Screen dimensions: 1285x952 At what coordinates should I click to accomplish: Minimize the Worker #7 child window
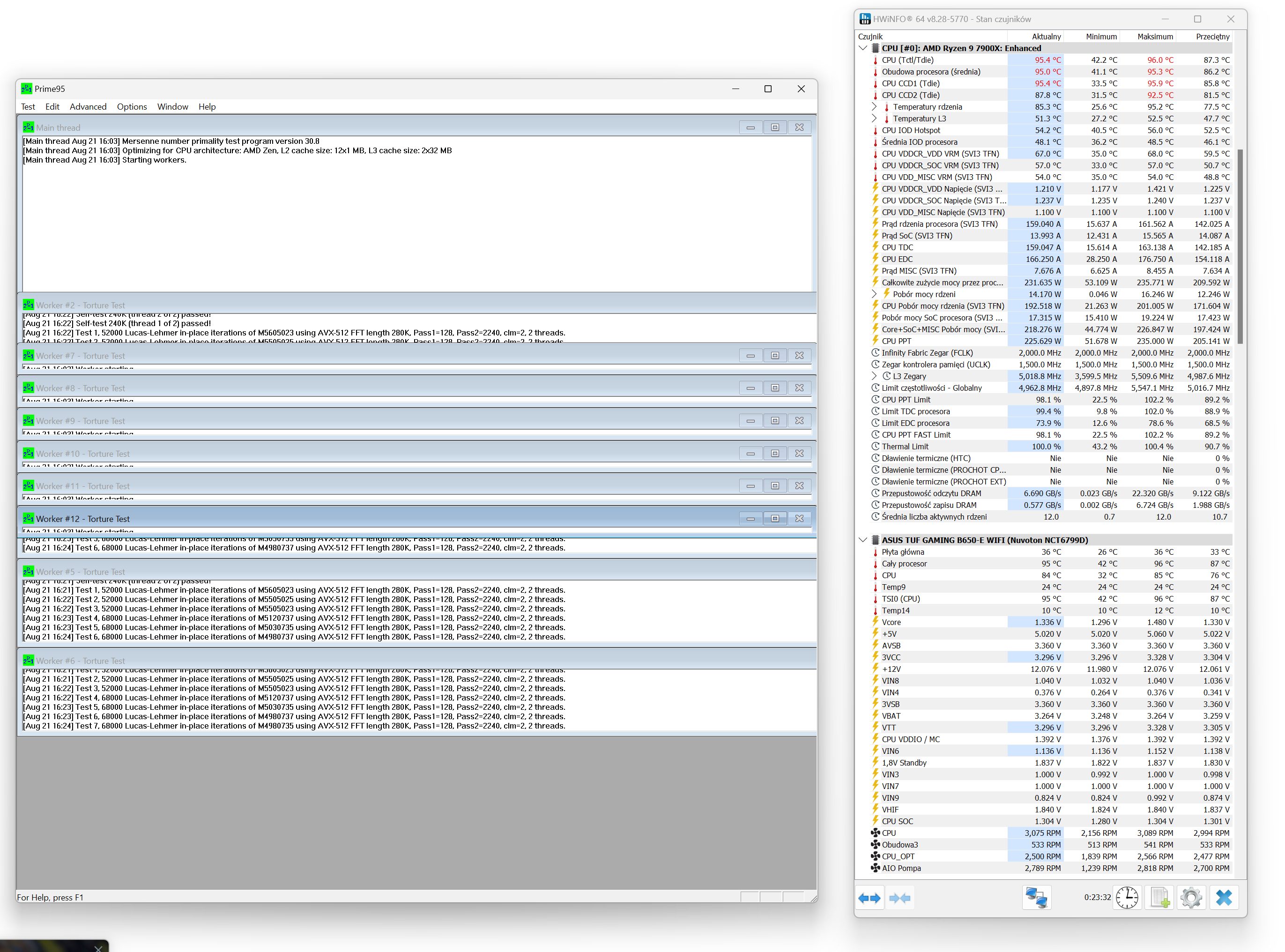coord(750,356)
